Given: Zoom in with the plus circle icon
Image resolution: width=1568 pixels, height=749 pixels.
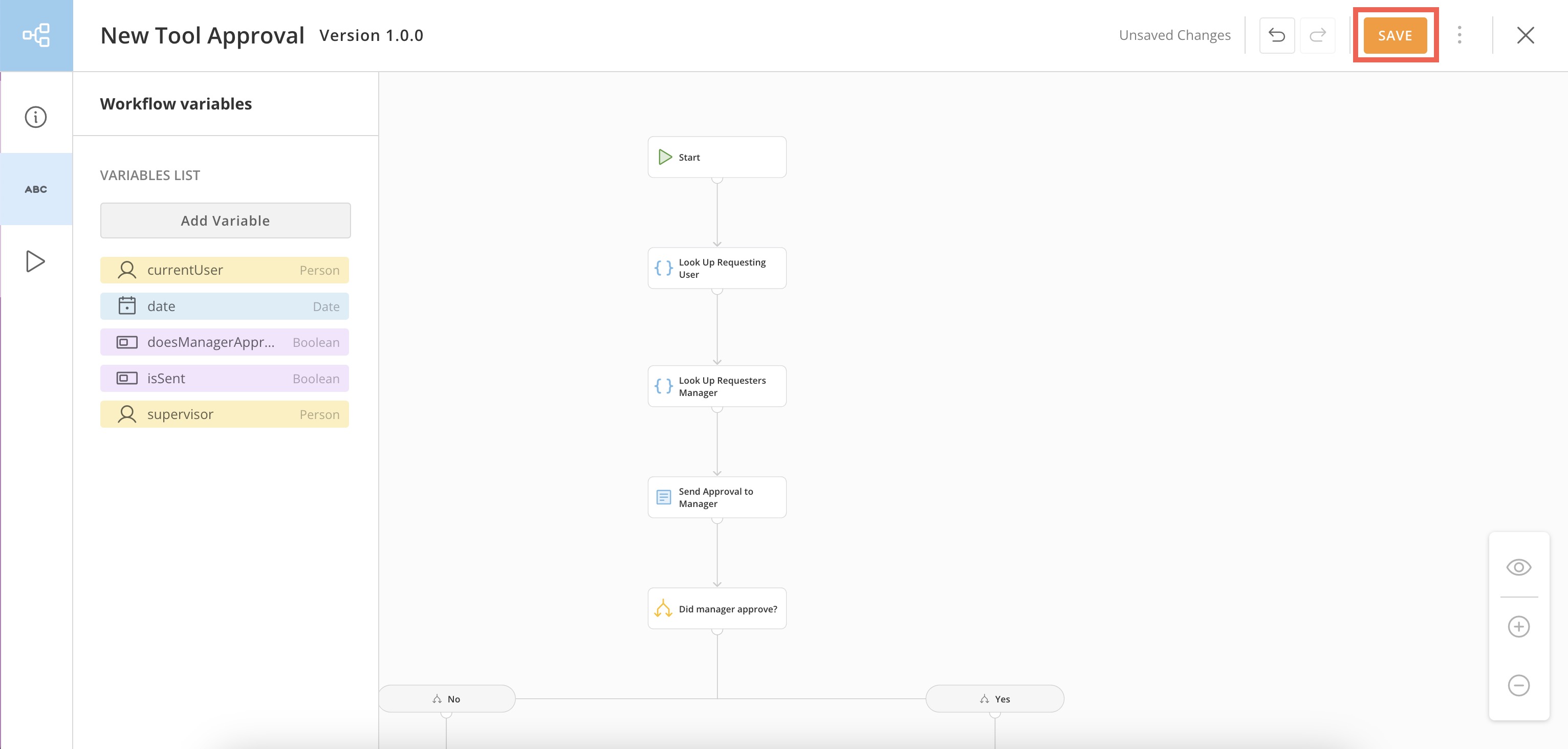Looking at the screenshot, I should 1519,626.
